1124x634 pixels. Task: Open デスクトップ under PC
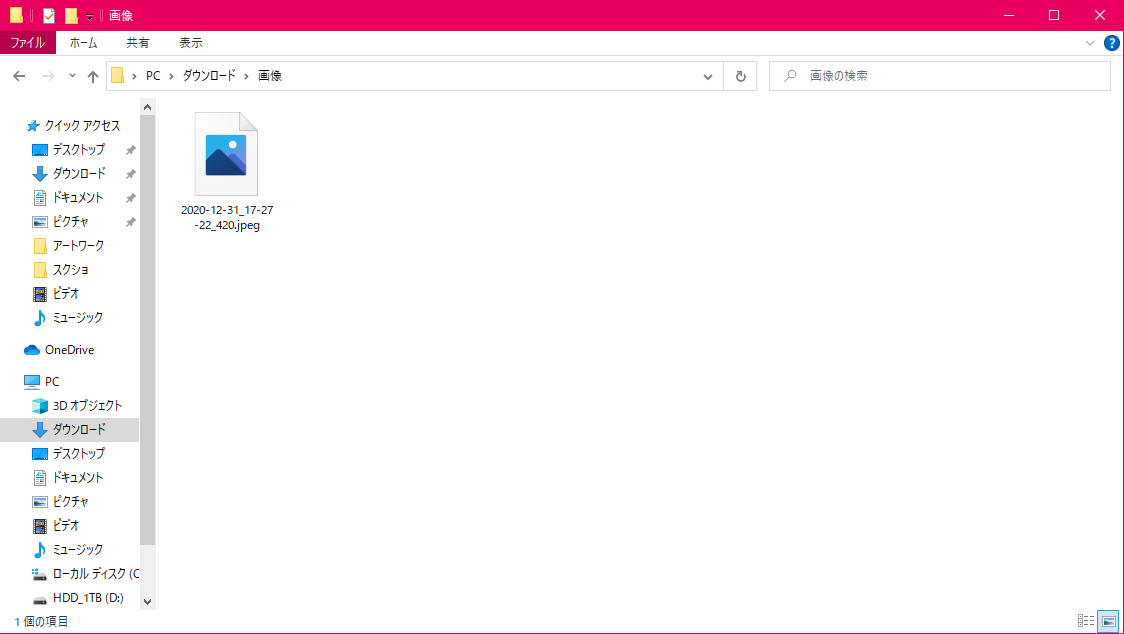point(78,453)
